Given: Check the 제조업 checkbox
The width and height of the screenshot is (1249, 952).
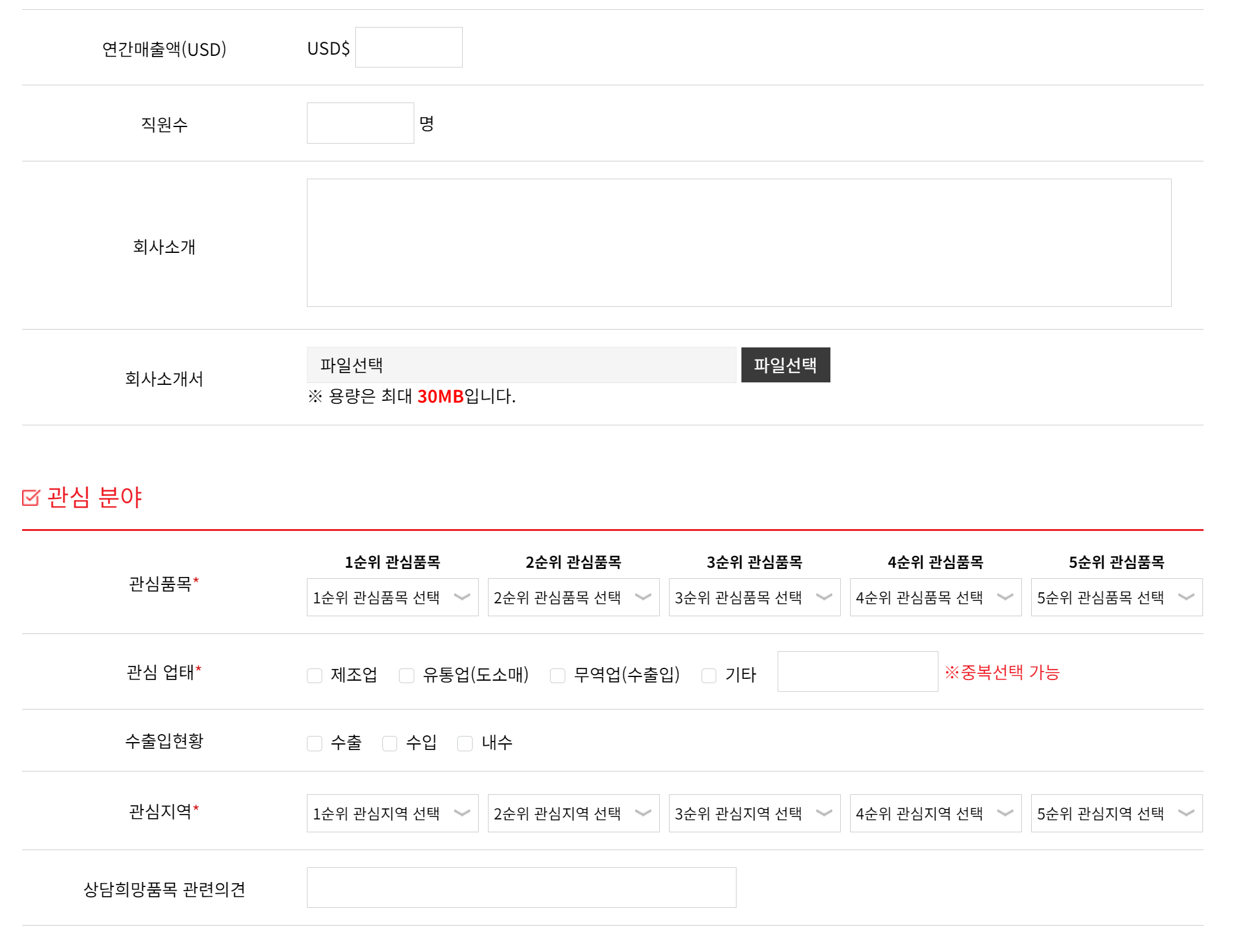Looking at the screenshot, I should point(314,675).
